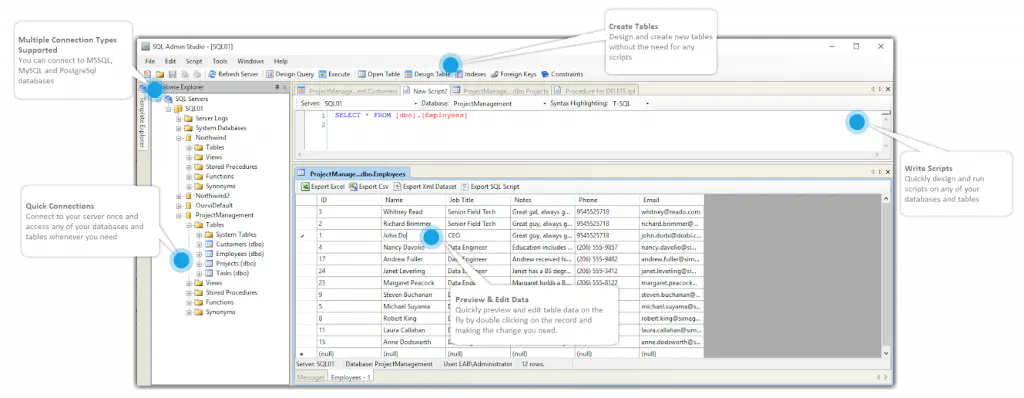
Task: Click the Email column header
Action: click(x=671, y=199)
